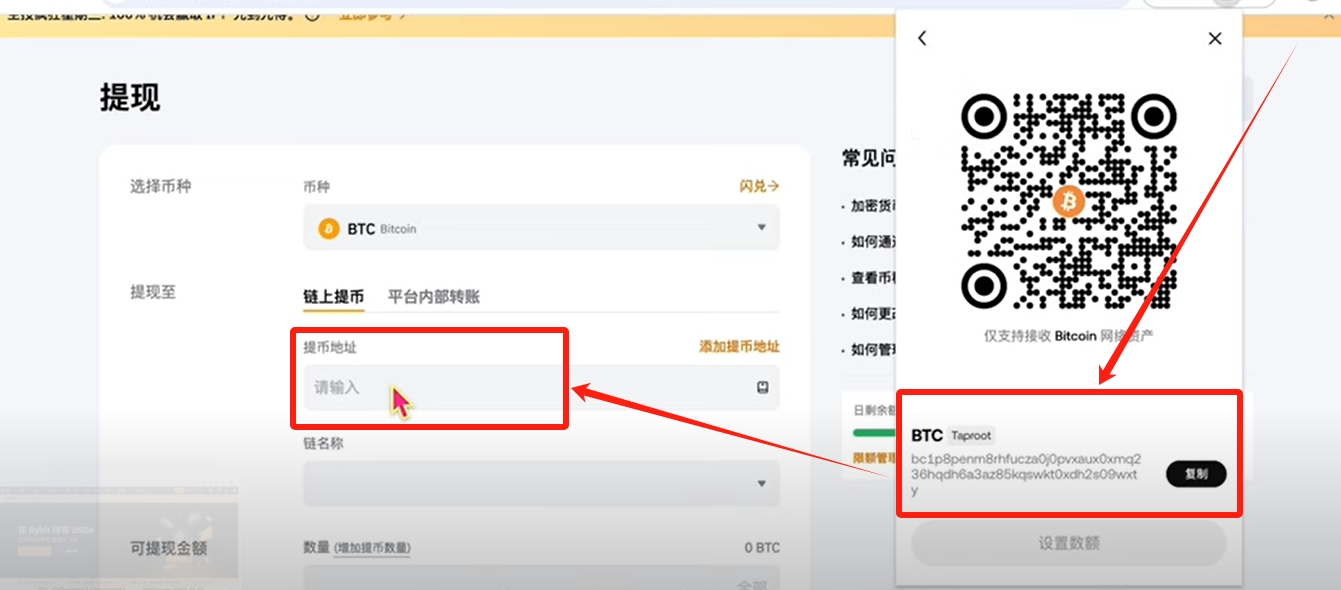Click the Bitcoin receive QR code

click(x=1068, y=201)
